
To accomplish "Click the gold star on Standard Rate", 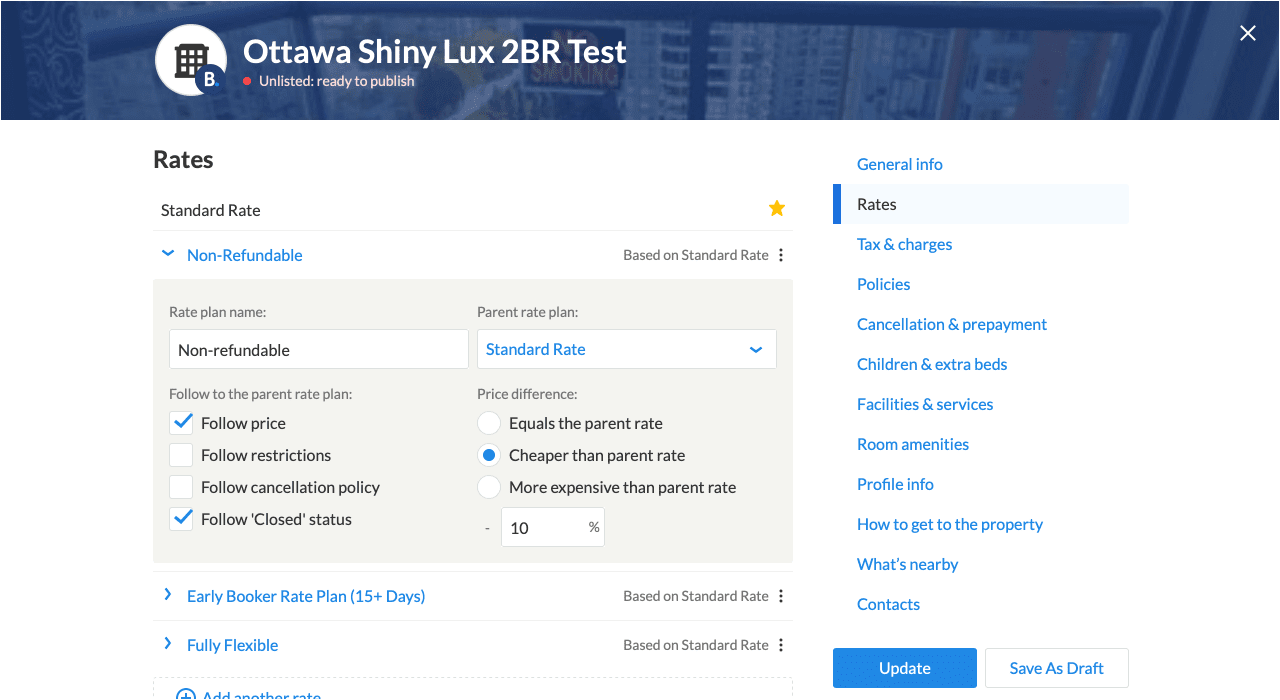I will pos(776,208).
